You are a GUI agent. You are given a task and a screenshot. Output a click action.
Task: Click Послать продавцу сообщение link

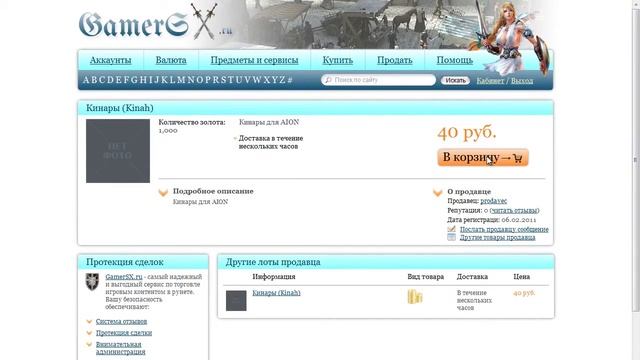pos(504,229)
